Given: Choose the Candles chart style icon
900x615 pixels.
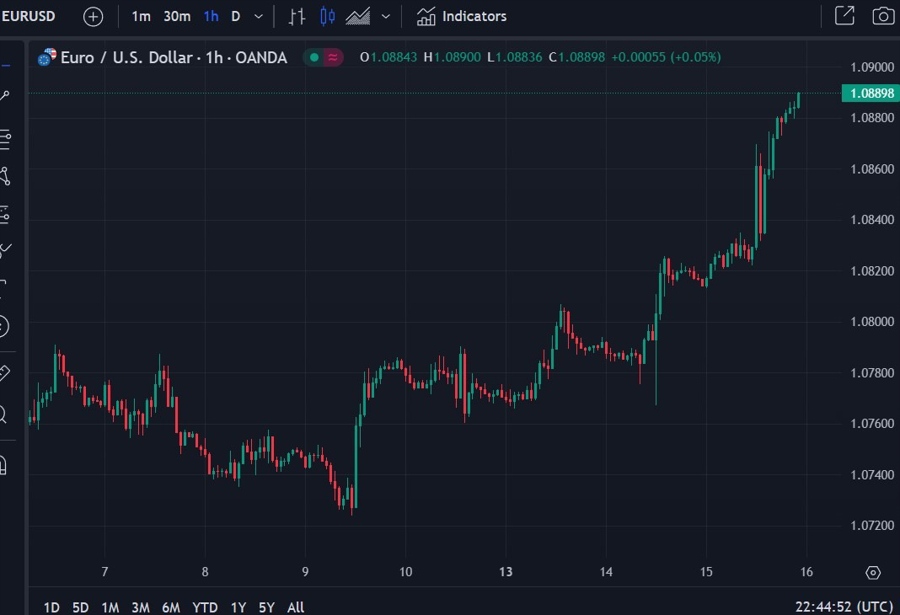Looking at the screenshot, I should (x=327, y=17).
